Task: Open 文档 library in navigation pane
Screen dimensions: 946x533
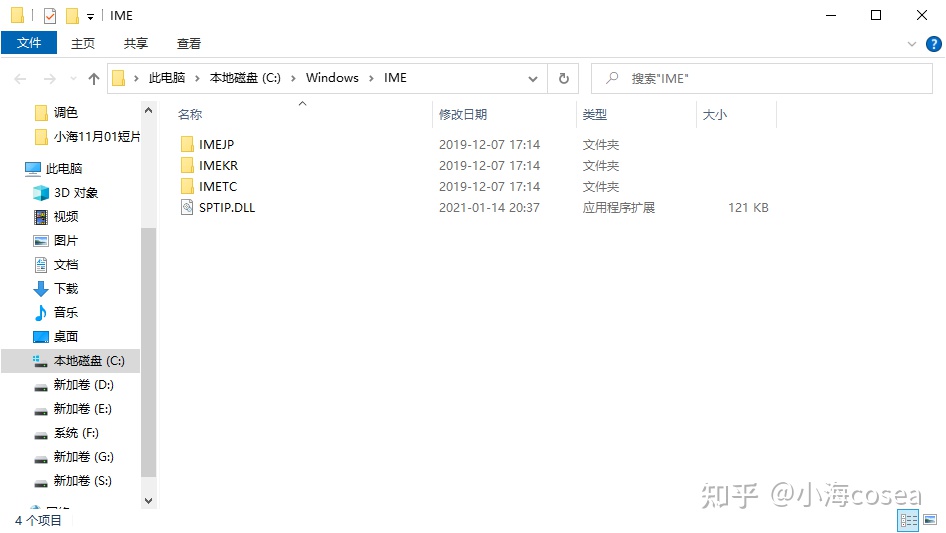Action: pos(66,264)
